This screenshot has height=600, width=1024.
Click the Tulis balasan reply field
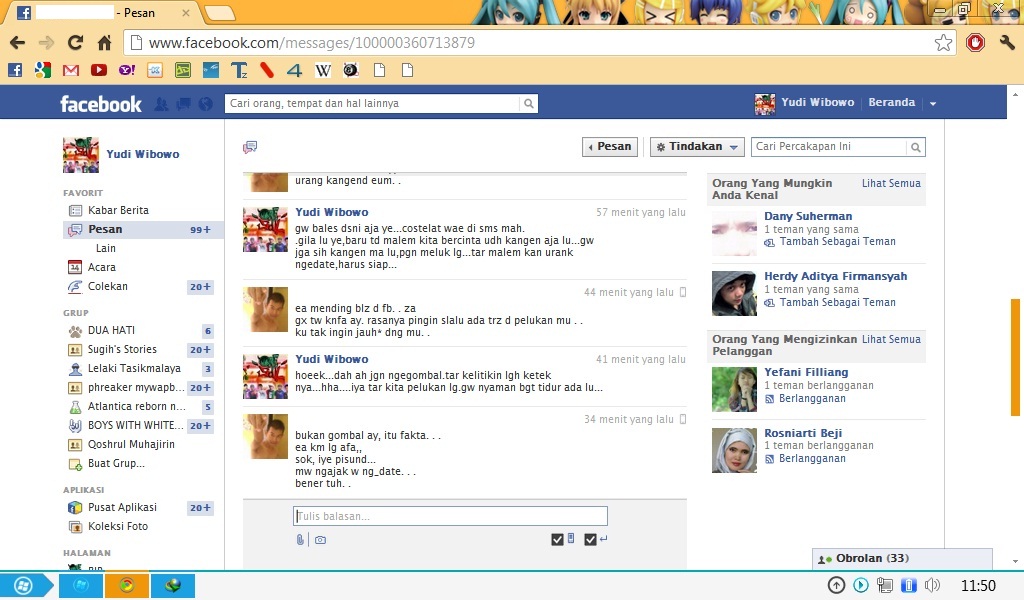point(450,516)
